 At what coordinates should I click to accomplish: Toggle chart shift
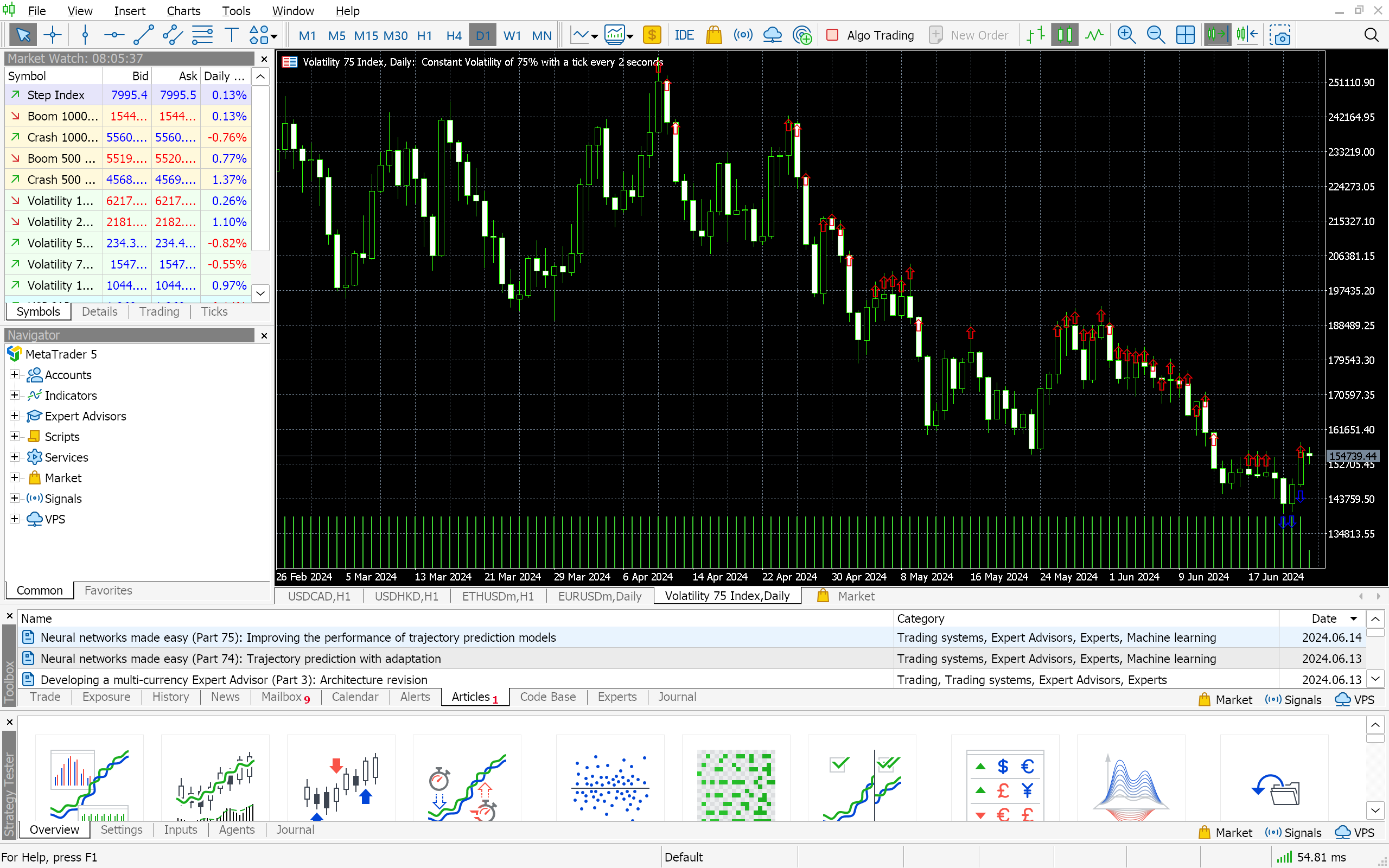pyautogui.click(x=1247, y=35)
